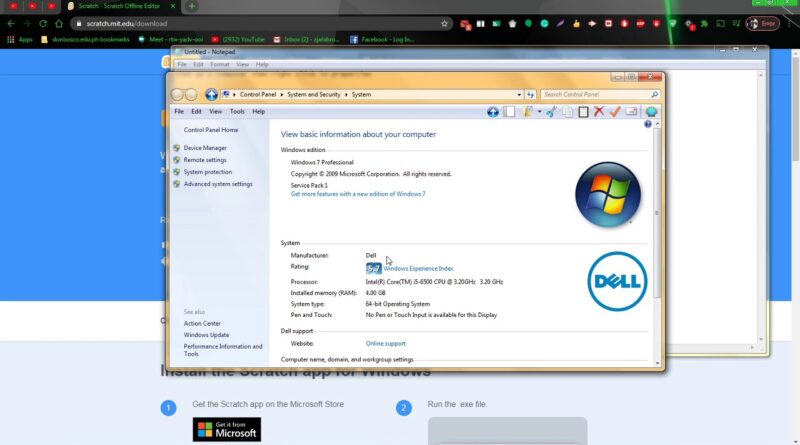Open Chrome Extensions puzzle icon
Viewport: 800px width, 445px height.
coord(705,23)
